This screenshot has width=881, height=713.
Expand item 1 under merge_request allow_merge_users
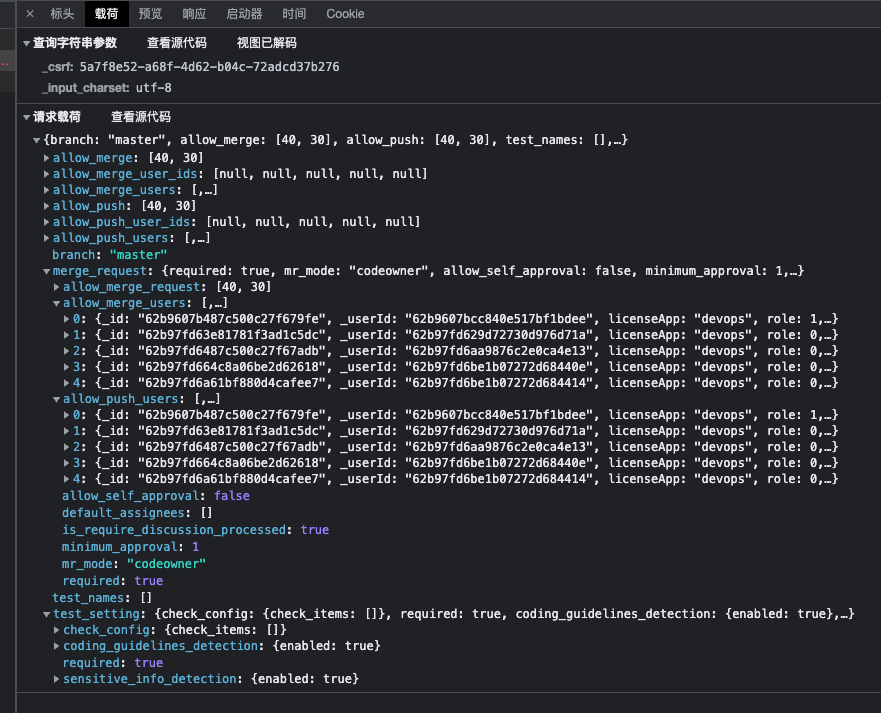point(67,335)
